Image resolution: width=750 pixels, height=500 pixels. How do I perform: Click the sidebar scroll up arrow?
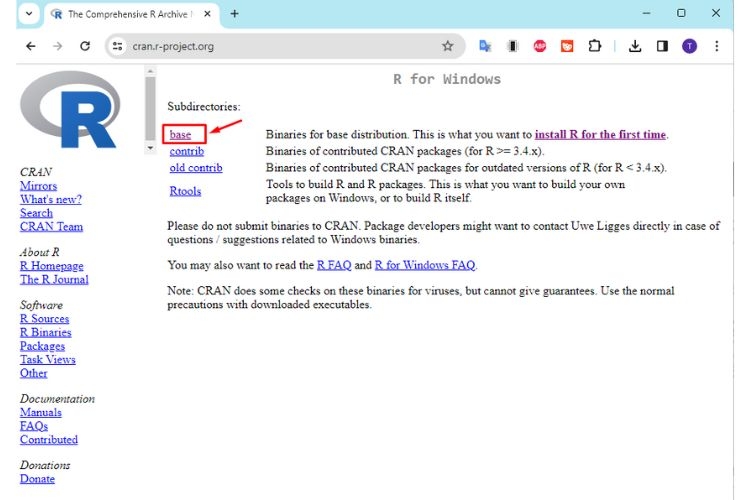[150, 71]
